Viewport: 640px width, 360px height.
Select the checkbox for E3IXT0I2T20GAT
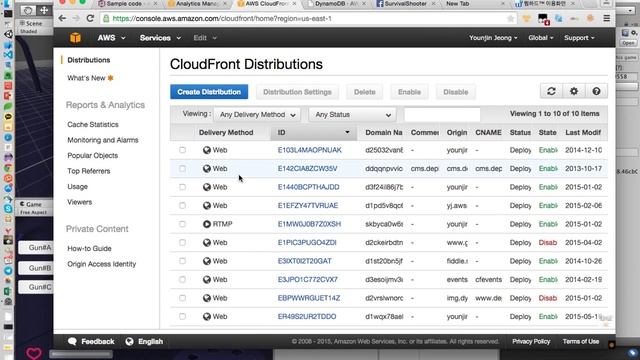(x=182, y=261)
